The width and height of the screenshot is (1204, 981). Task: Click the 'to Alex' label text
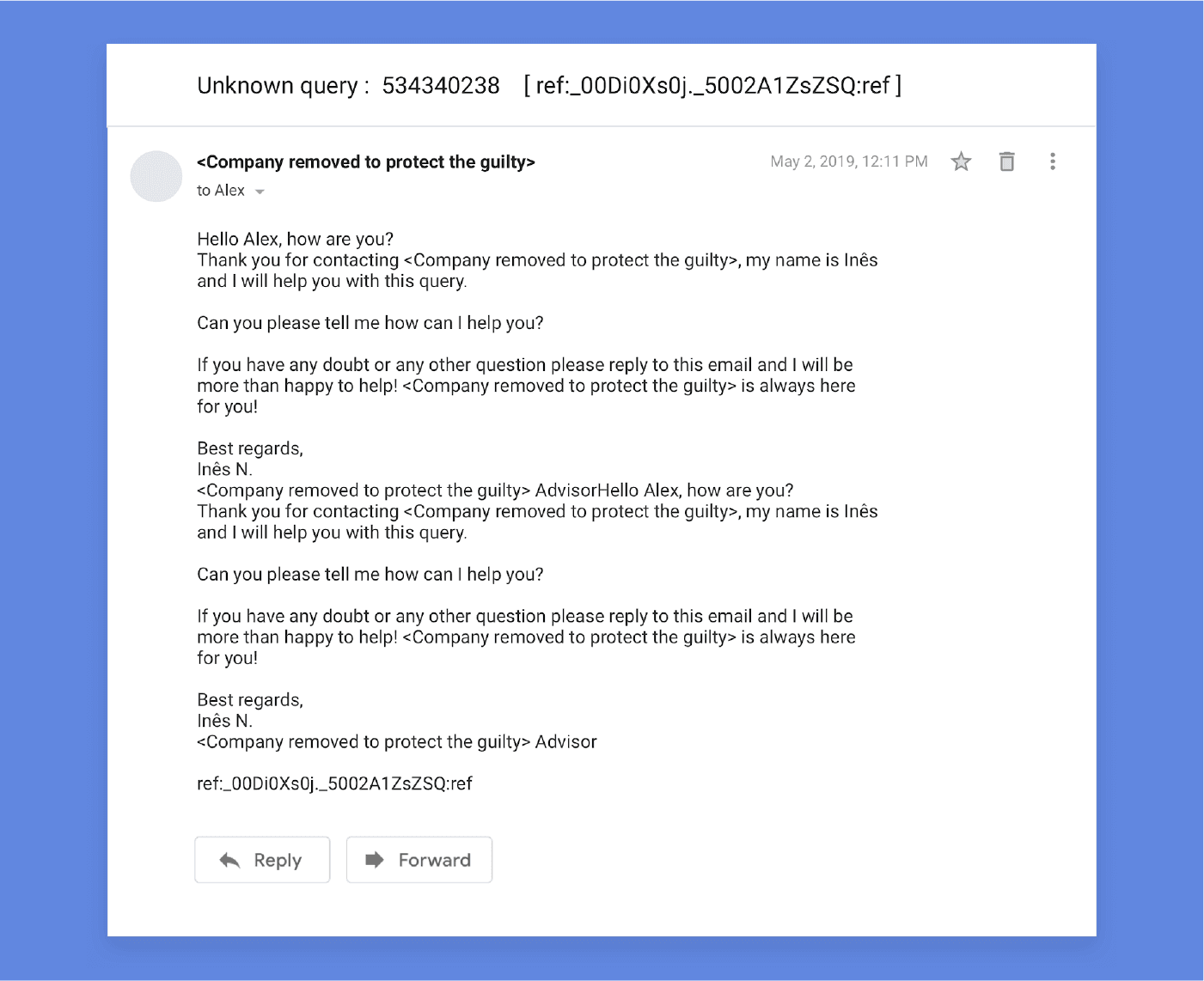(220, 191)
